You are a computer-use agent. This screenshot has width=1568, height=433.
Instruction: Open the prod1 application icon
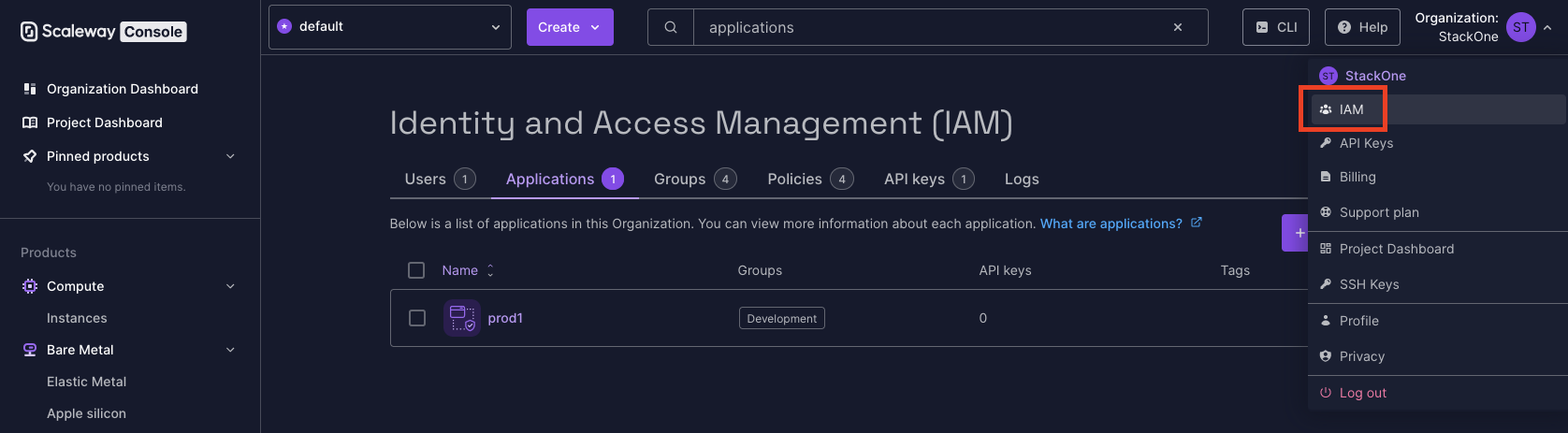[x=462, y=318]
